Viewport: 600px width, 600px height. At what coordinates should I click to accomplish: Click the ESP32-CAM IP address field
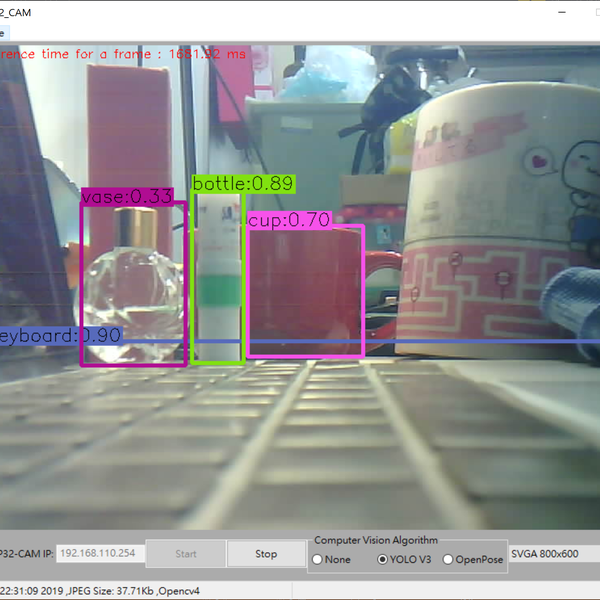(101, 553)
